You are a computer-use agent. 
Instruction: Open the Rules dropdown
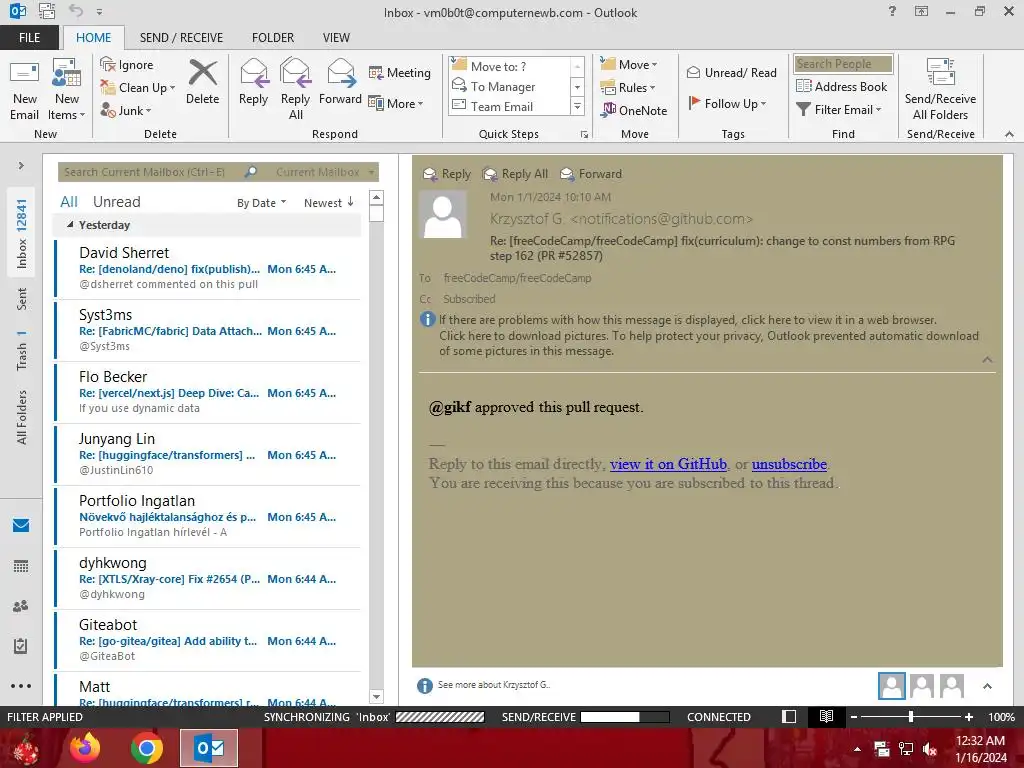point(628,87)
